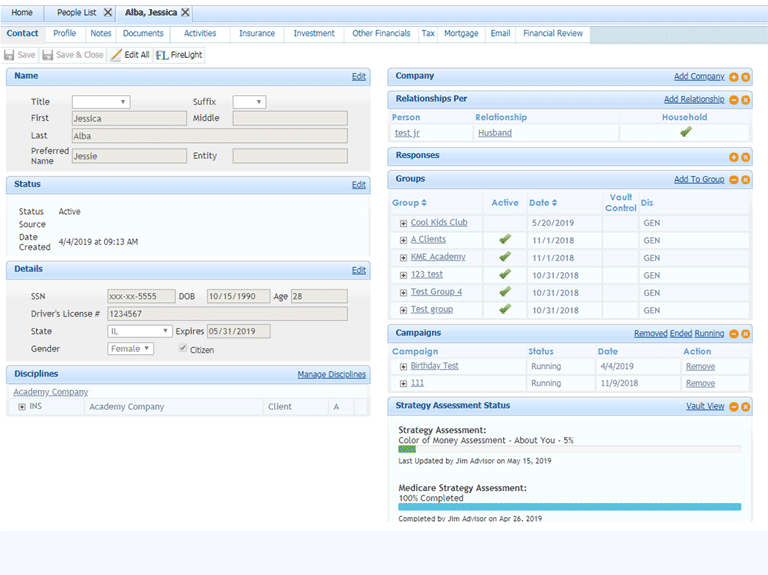This screenshot has height=575, width=768.
Task: Click the plus icon in the Company panel
Action: (x=733, y=77)
